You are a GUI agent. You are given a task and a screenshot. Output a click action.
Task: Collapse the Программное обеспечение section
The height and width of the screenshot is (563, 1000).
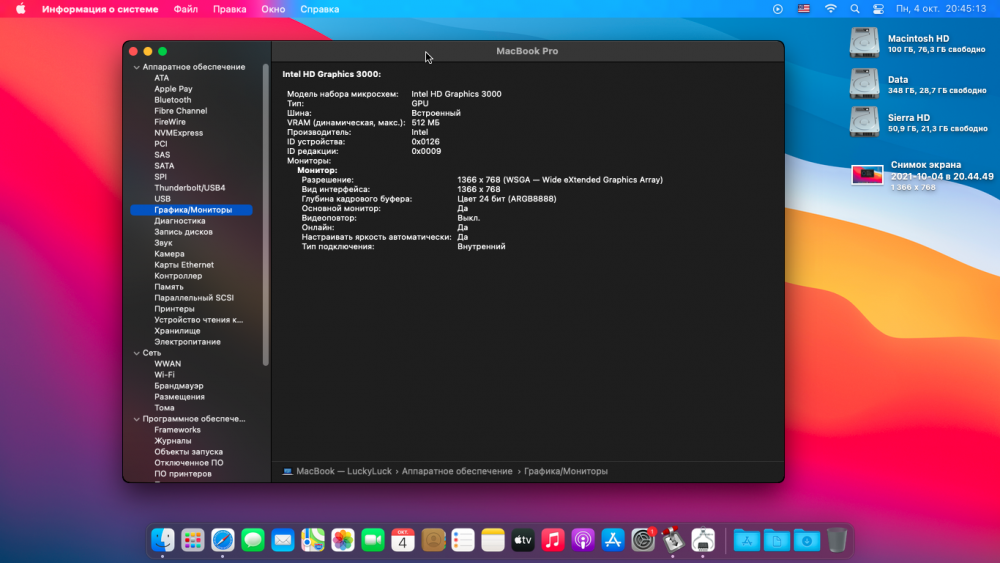pos(136,419)
